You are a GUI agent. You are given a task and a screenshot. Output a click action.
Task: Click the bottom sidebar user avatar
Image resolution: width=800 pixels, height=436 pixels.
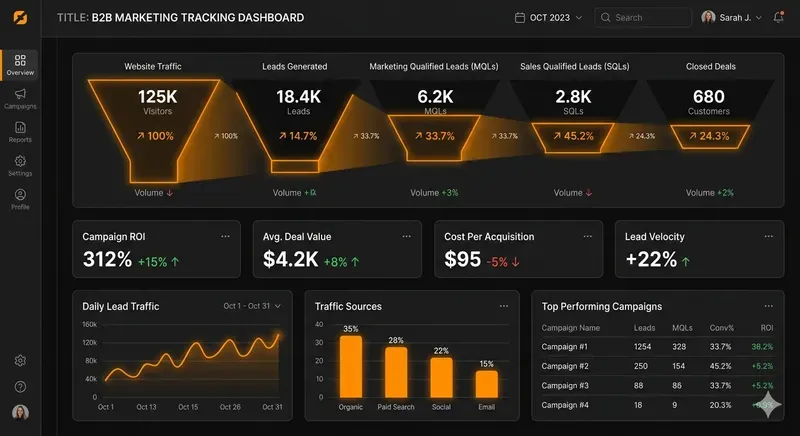(x=20, y=412)
